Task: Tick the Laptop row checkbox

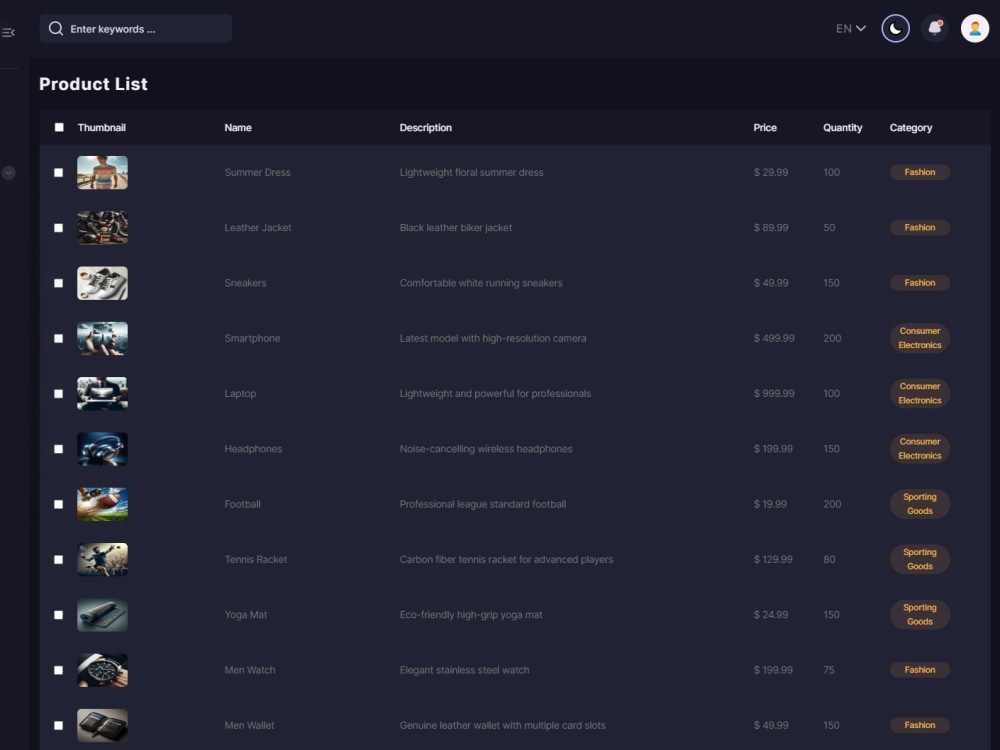Action: pyautogui.click(x=59, y=393)
